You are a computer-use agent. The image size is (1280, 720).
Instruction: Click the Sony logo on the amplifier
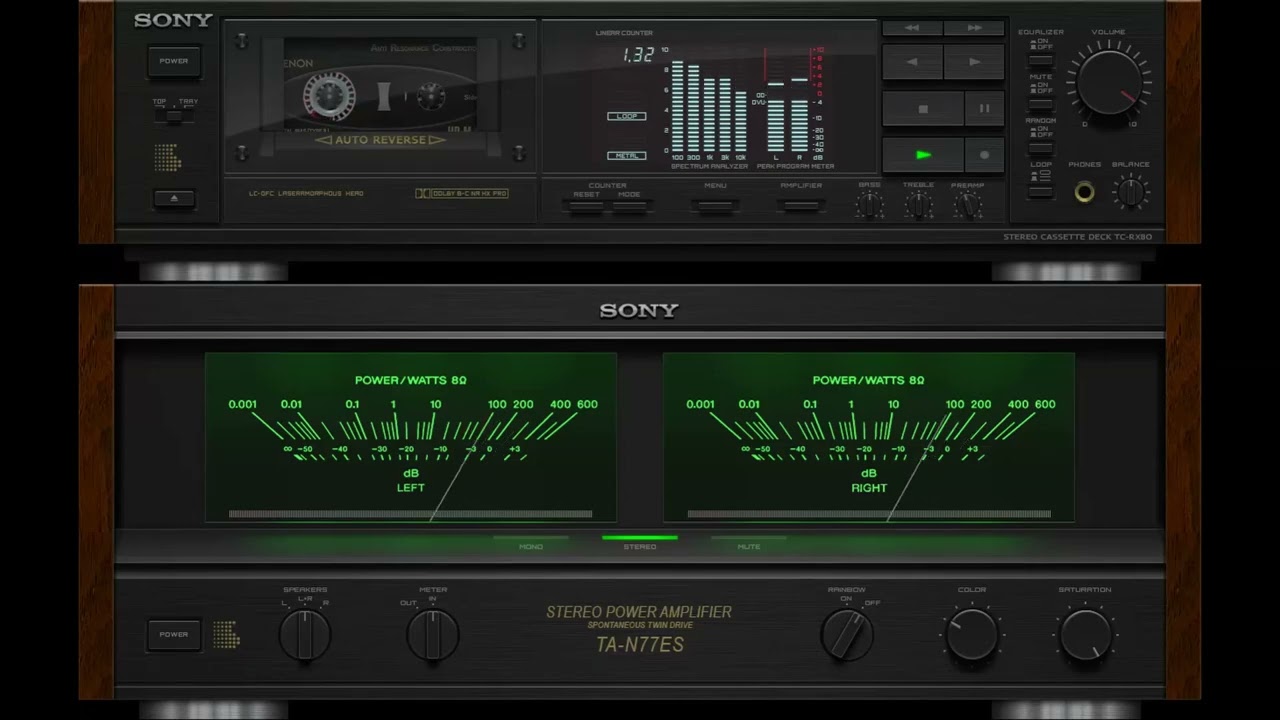coord(639,310)
